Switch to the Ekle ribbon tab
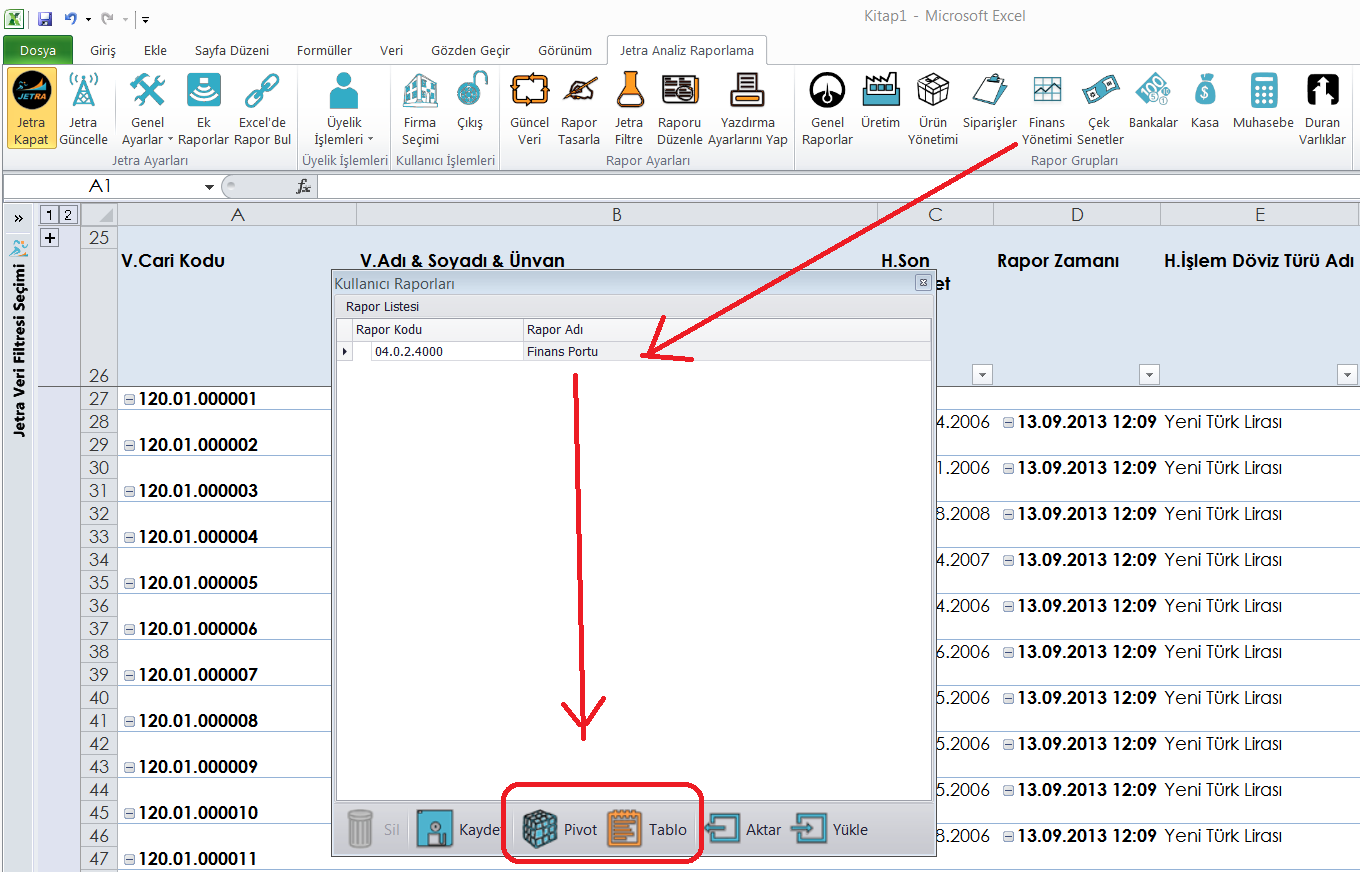The width and height of the screenshot is (1360, 872). click(155, 50)
